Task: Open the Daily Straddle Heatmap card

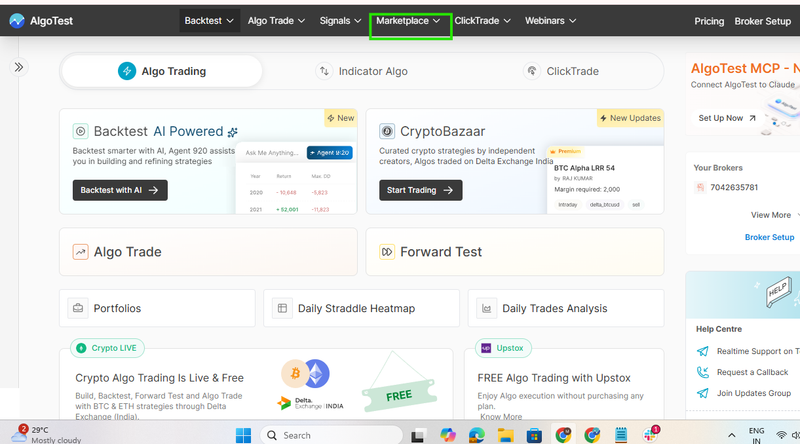Action: (x=361, y=308)
